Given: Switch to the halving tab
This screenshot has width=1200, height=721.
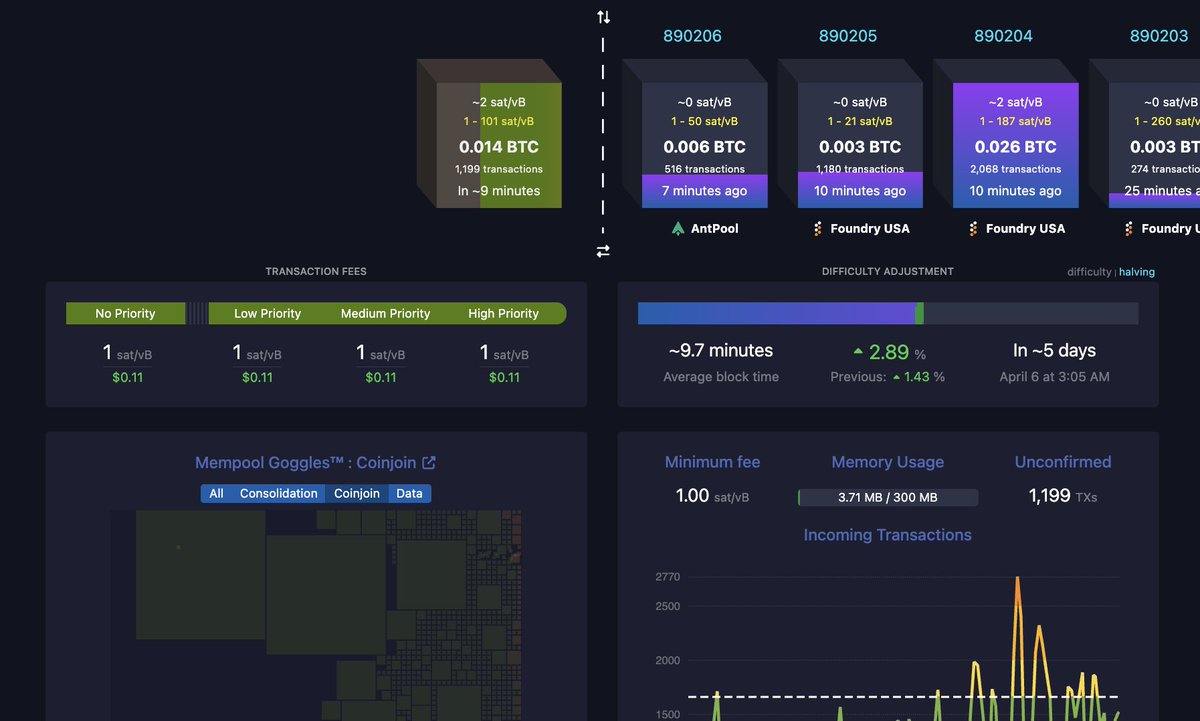Looking at the screenshot, I should click(1138, 272).
